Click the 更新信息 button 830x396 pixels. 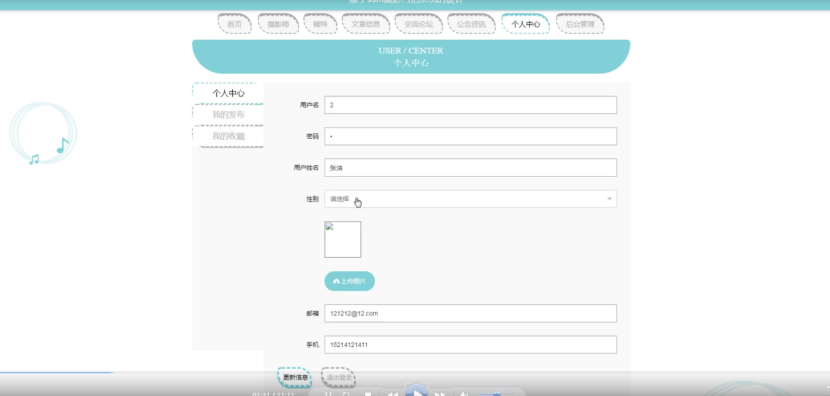[295, 377]
